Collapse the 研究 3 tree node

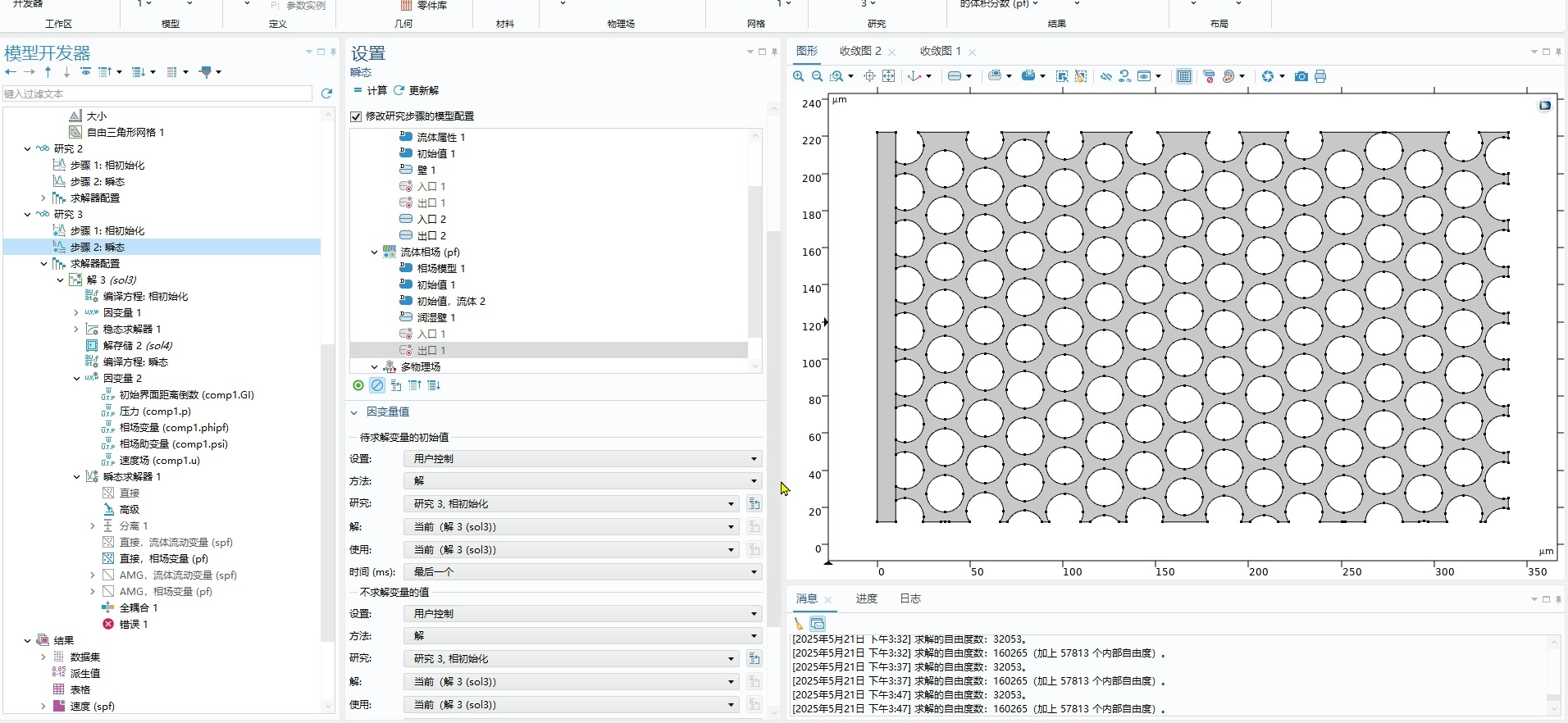coord(28,215)
